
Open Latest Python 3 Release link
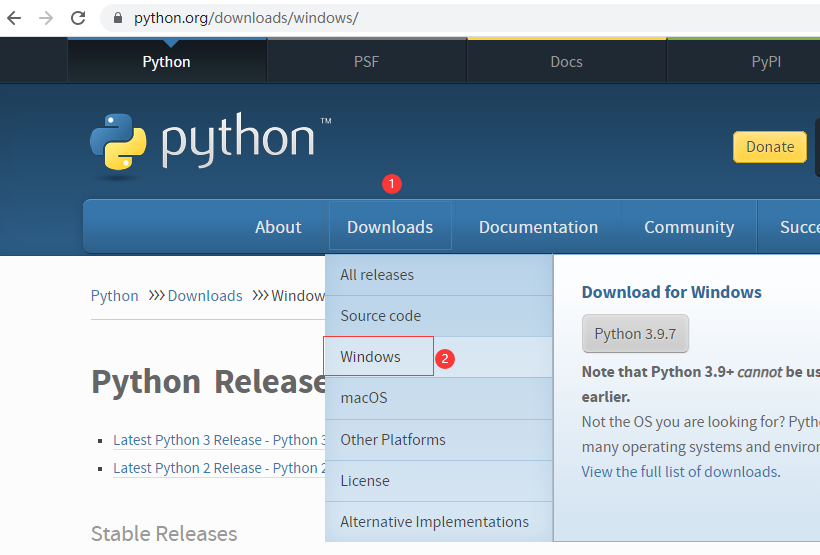pyautogui.click(x=219, y=440)
